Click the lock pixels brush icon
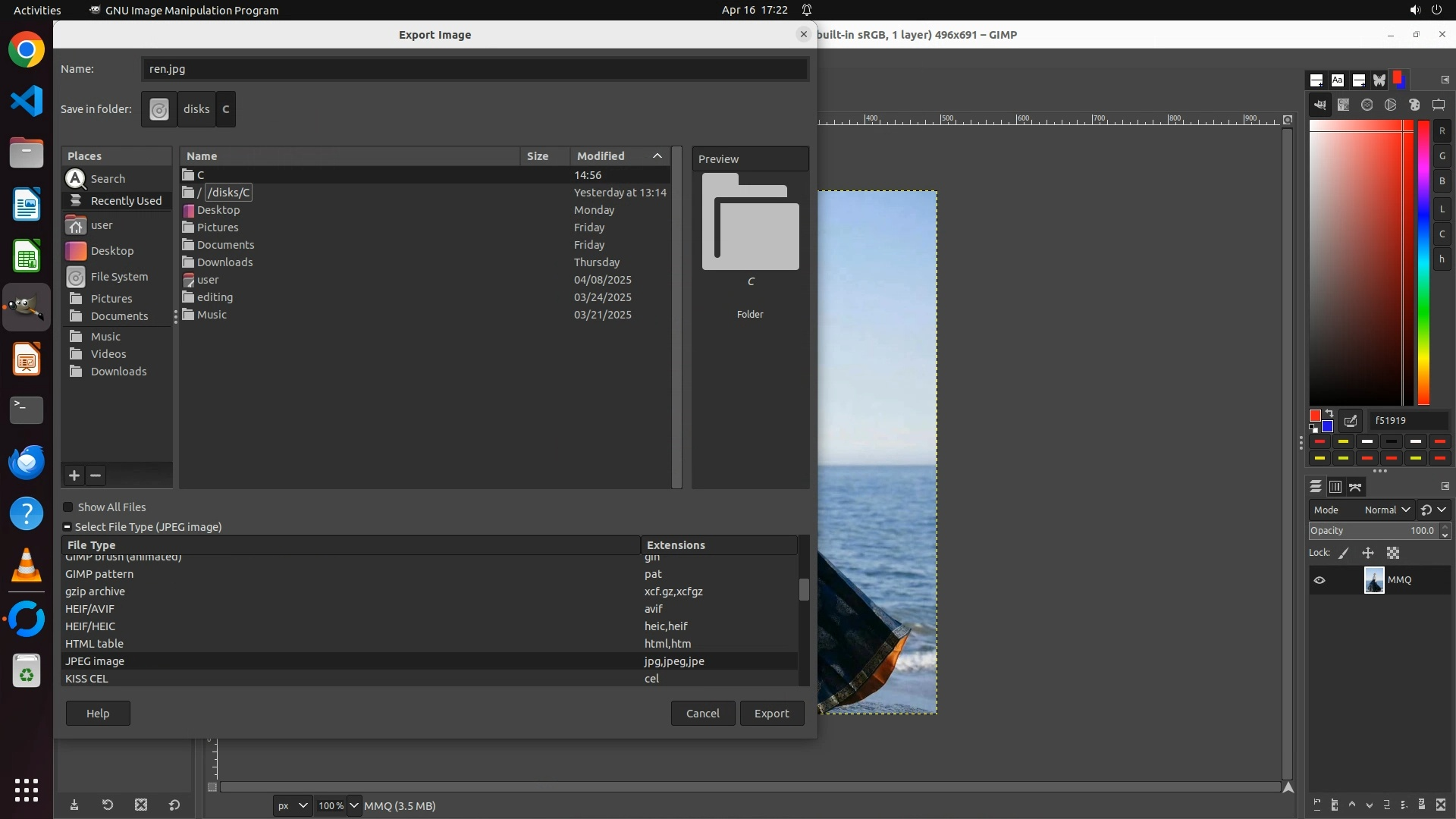The height and width of the screenshot is (819, 1456). tap(1344, 554)
